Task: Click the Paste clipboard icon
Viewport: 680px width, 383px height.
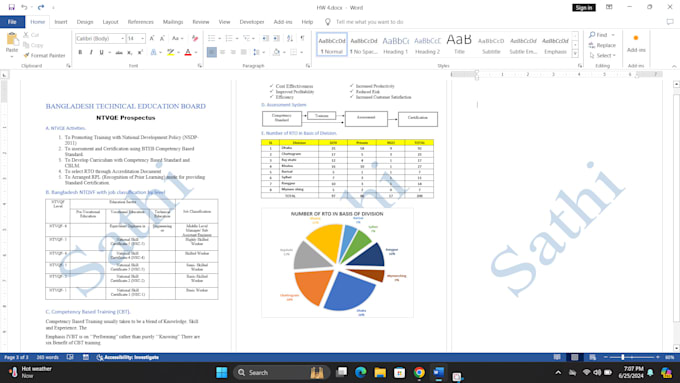Action: (12, 39)
